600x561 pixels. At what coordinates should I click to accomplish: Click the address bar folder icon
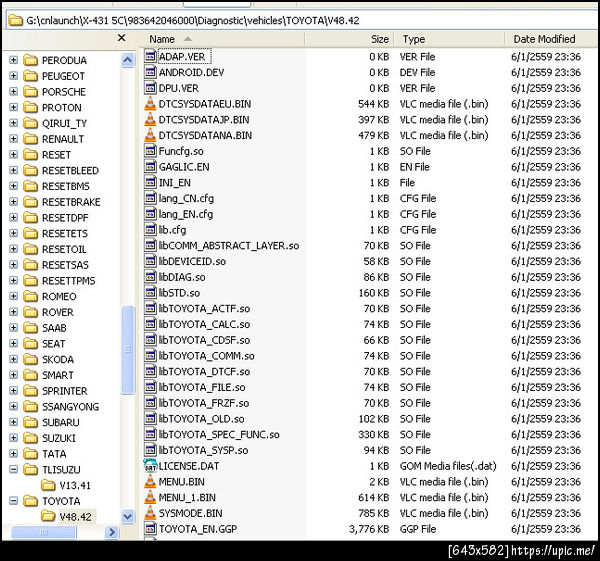16,20
